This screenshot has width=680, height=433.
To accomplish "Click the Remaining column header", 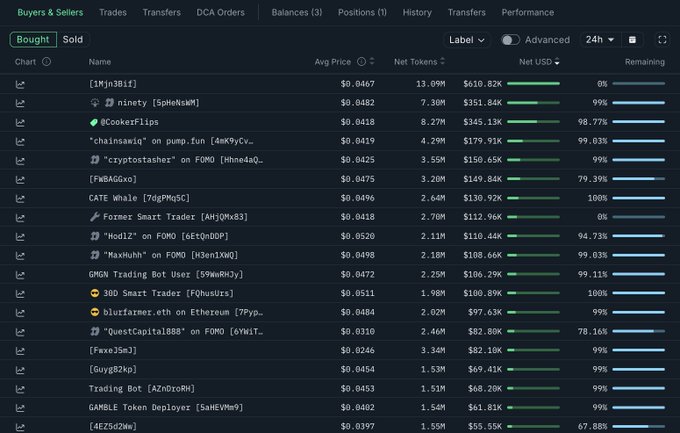I will (644, 62).
